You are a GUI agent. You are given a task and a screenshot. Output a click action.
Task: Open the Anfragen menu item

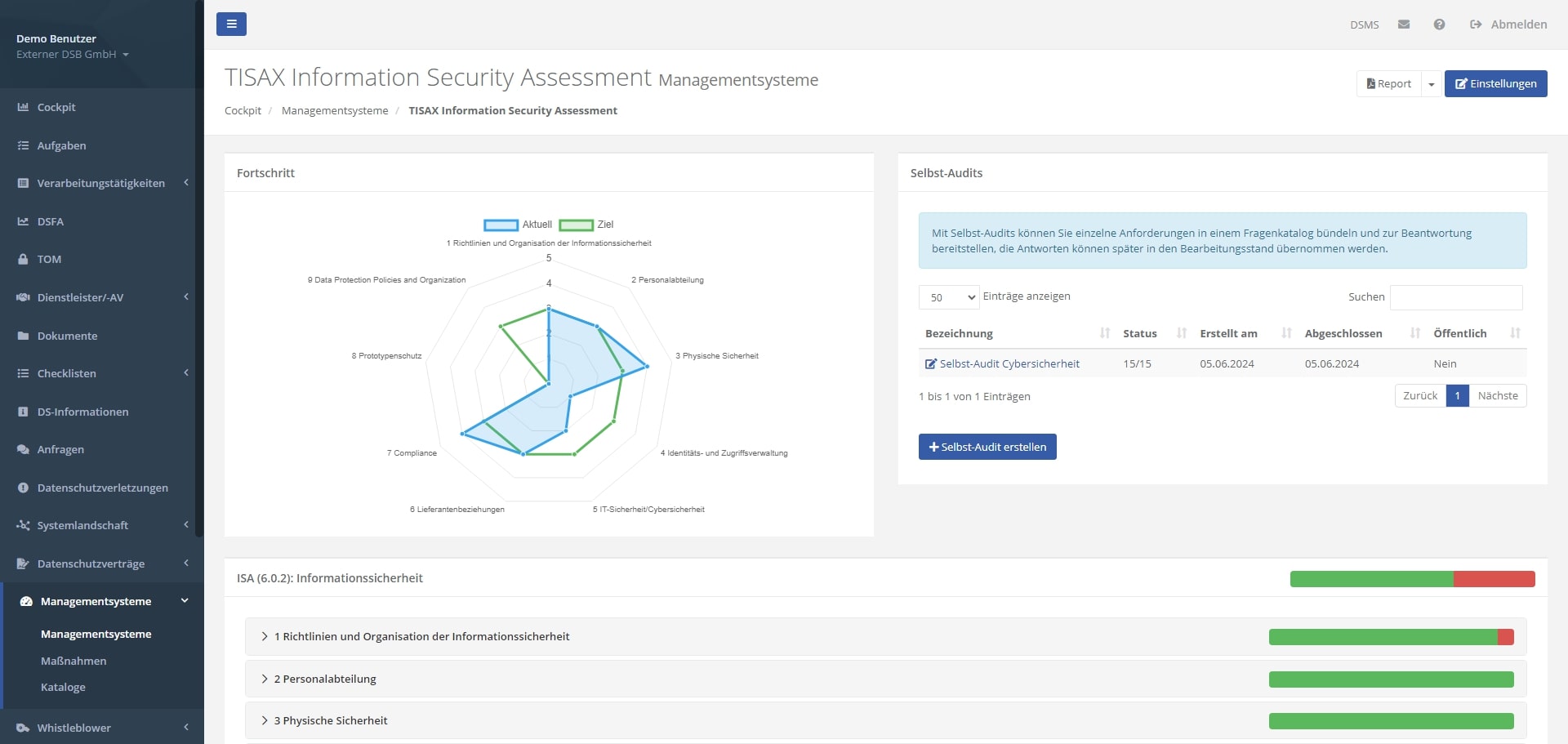60,449
